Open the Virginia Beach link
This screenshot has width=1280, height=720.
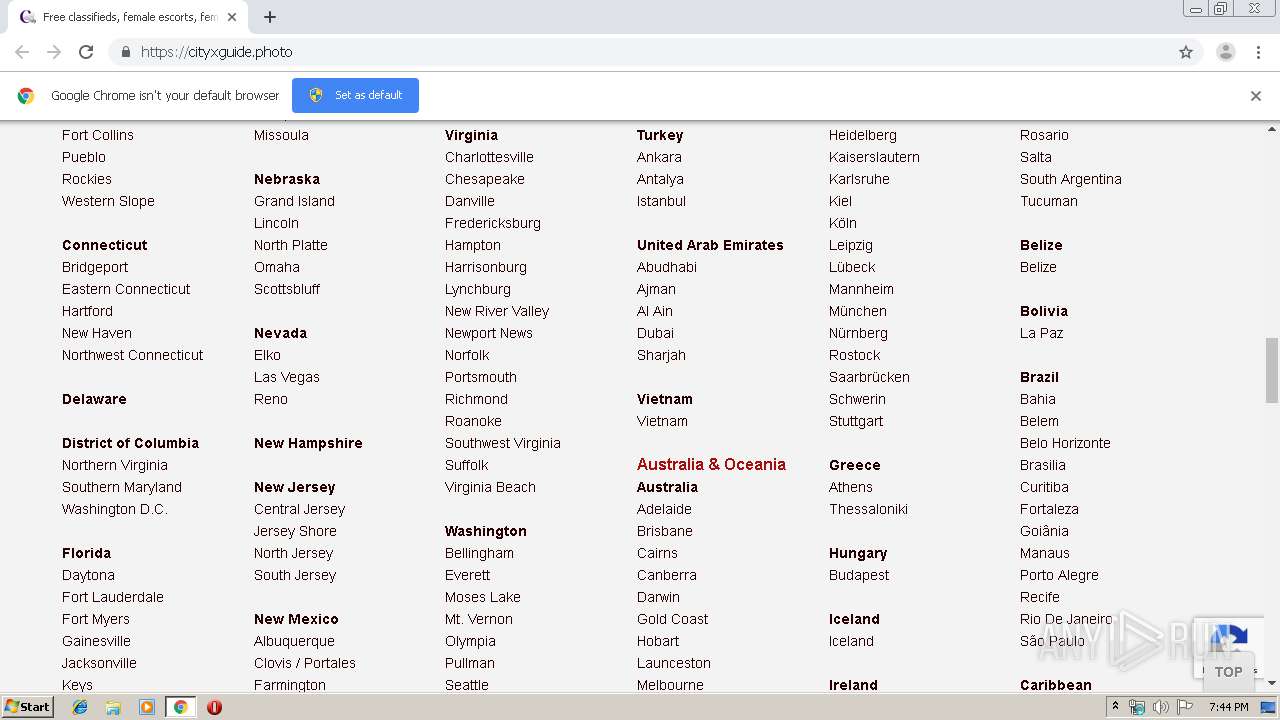pos(490,487)
